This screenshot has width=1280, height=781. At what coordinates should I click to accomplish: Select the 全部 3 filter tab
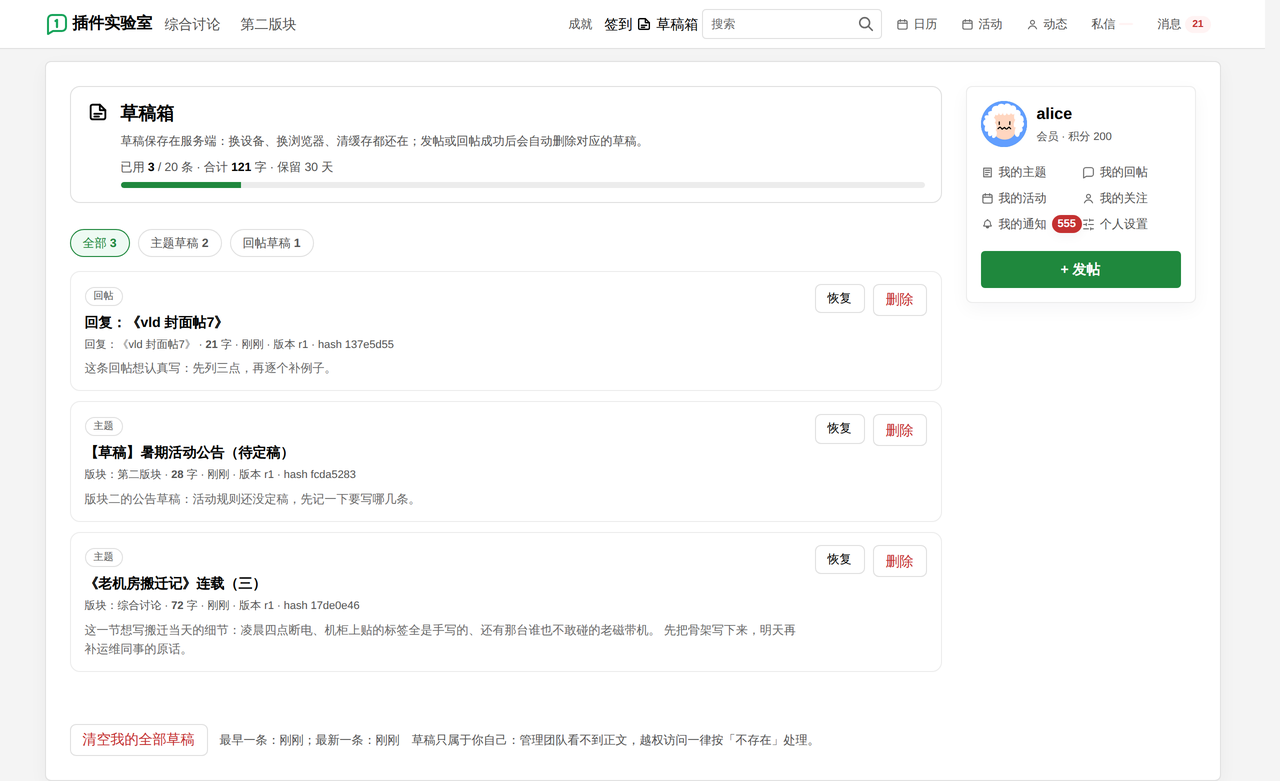(x=100, y=243)
